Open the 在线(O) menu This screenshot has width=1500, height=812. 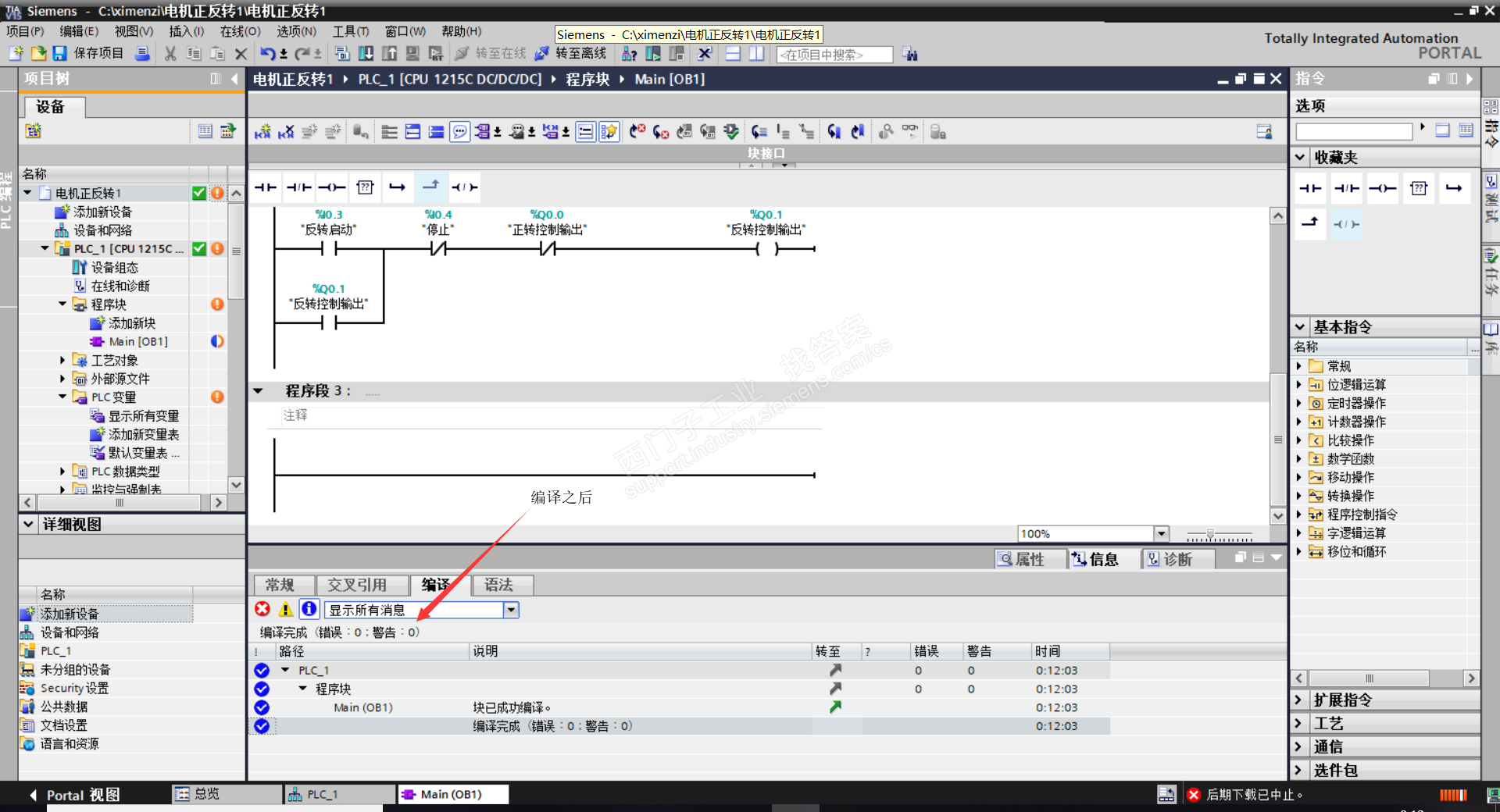[240, 31]
